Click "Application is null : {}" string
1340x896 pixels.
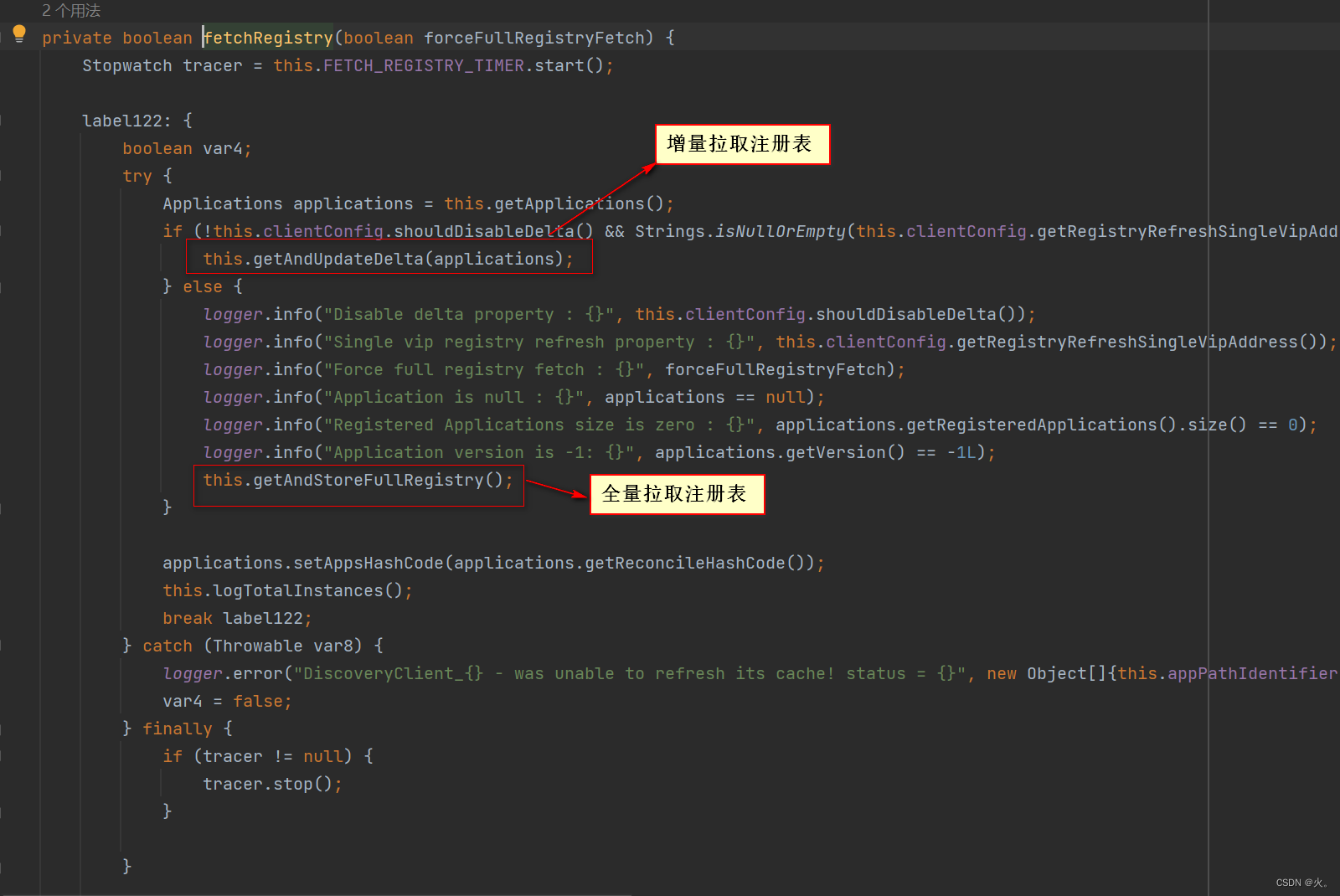[x=458, y=397]
